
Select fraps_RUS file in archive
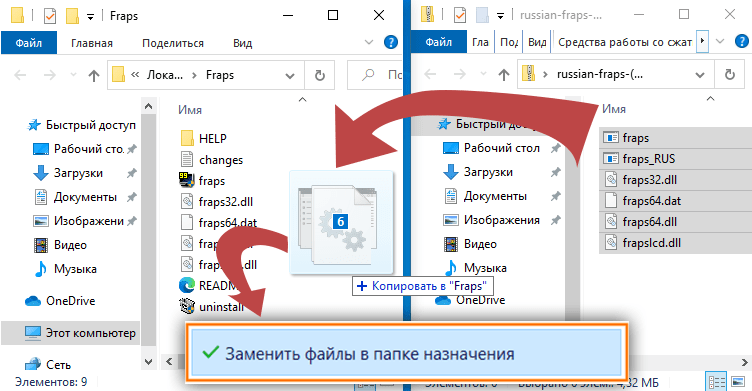(676, 159)
